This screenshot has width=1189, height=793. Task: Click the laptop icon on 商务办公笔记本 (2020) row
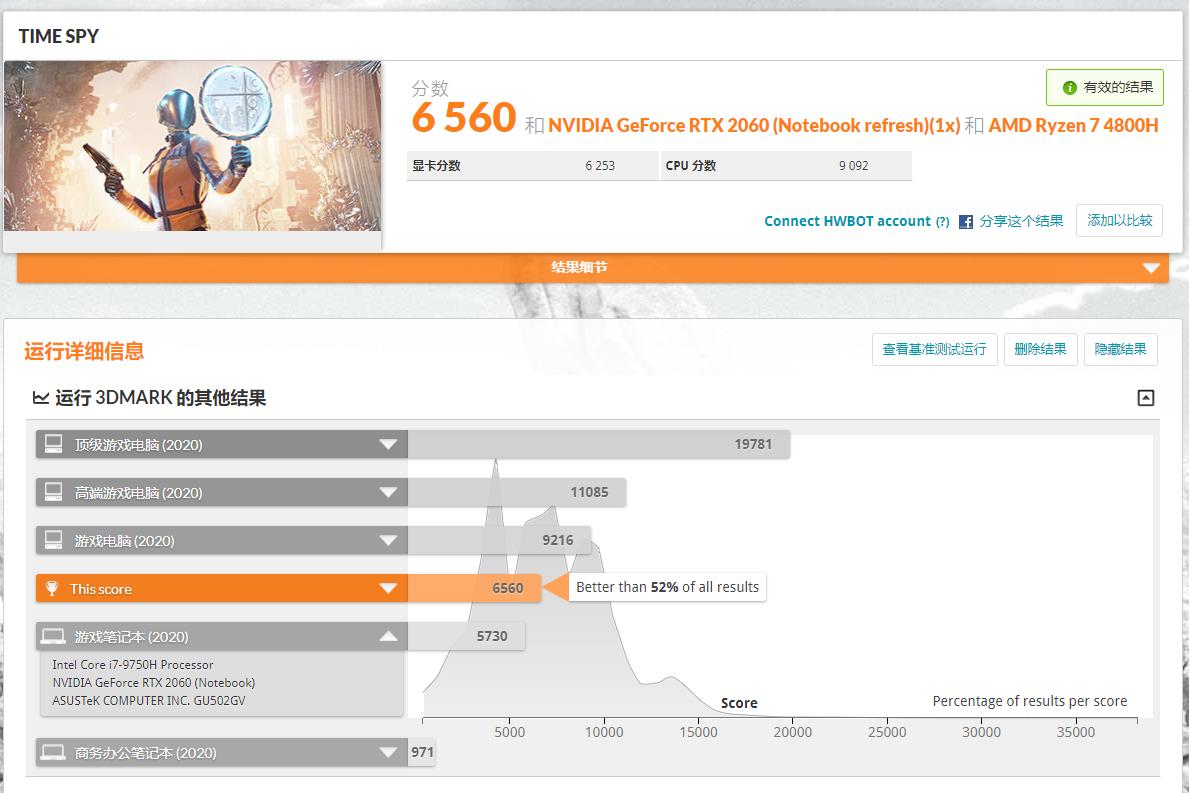53,751
